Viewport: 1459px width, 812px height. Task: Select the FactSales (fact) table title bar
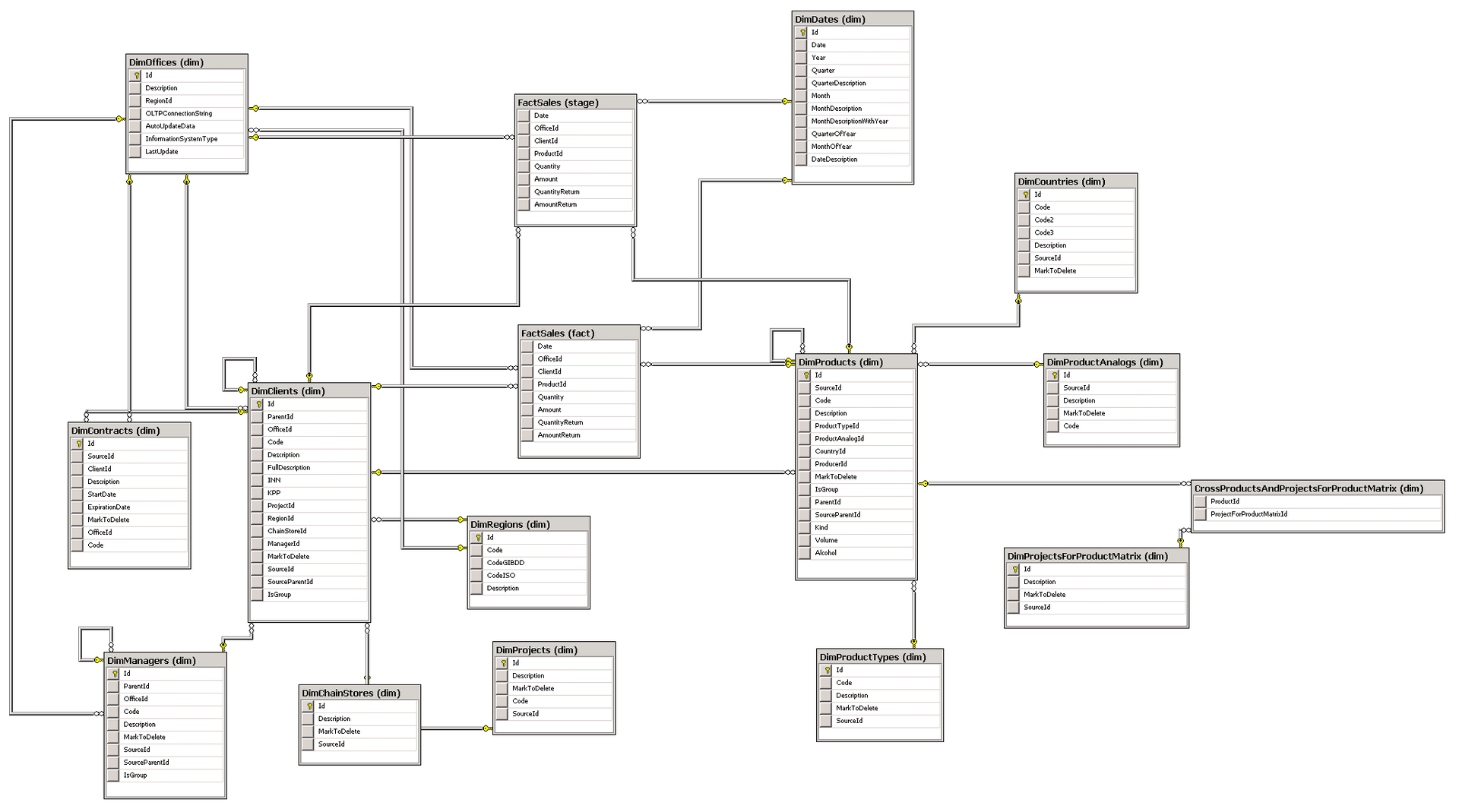click(x=579, y=333)
